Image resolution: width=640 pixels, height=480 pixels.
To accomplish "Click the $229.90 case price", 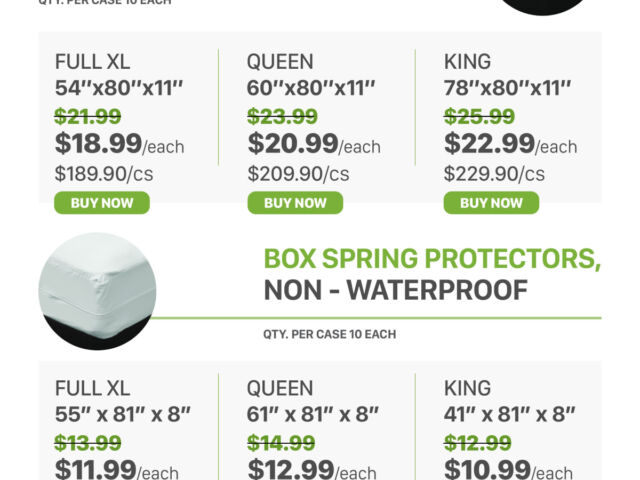I will (x=494, y=174).
